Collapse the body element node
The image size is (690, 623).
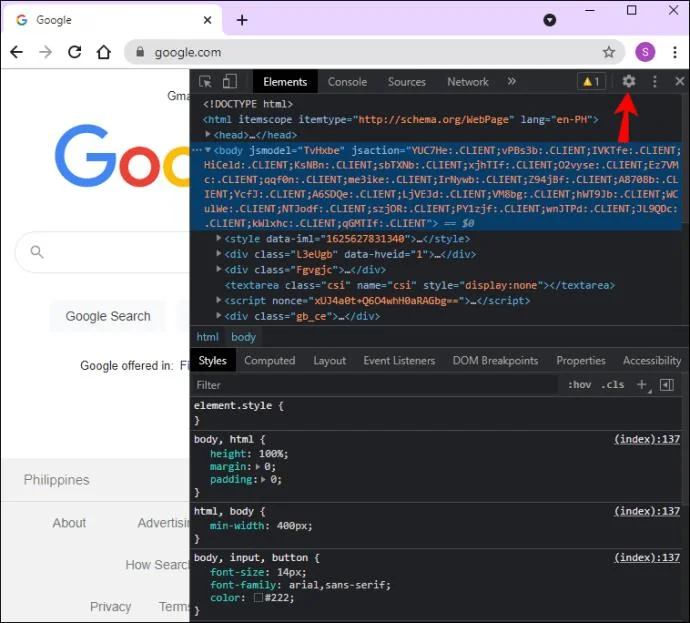tap(208, 150)
